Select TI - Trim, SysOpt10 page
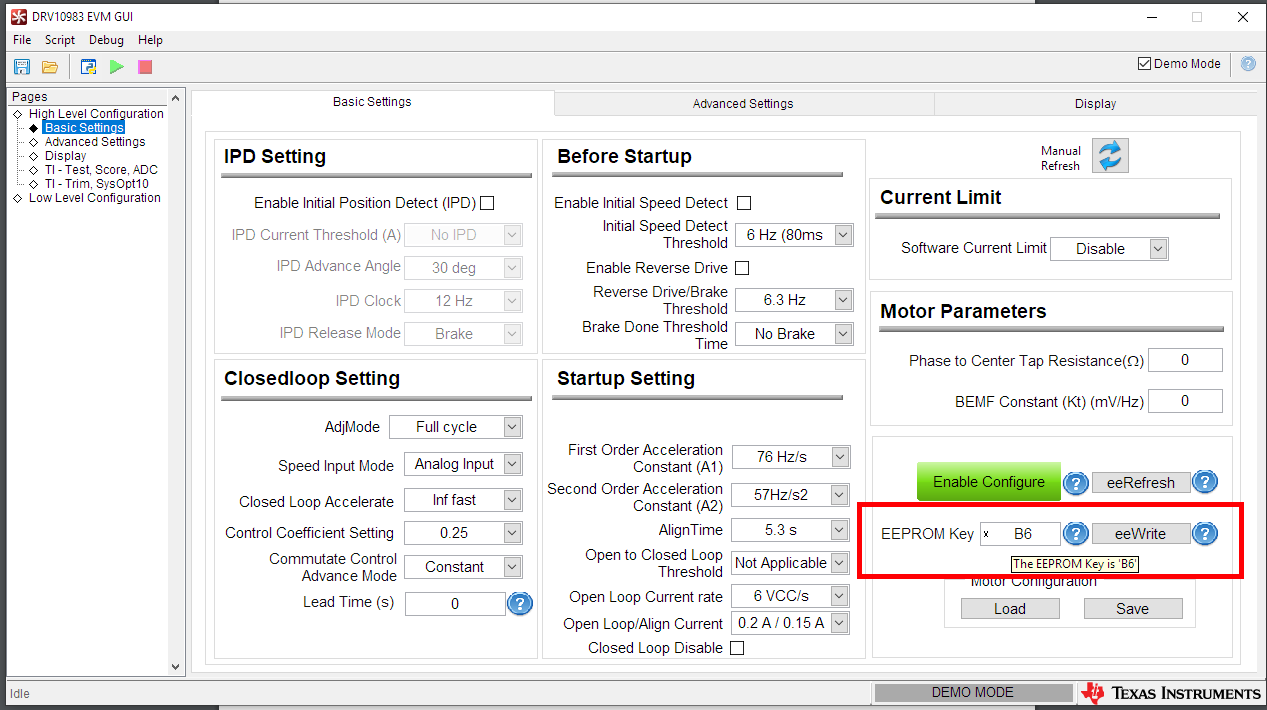The image size is (1267, 710). pyautogui.click(x=97, y=184)
